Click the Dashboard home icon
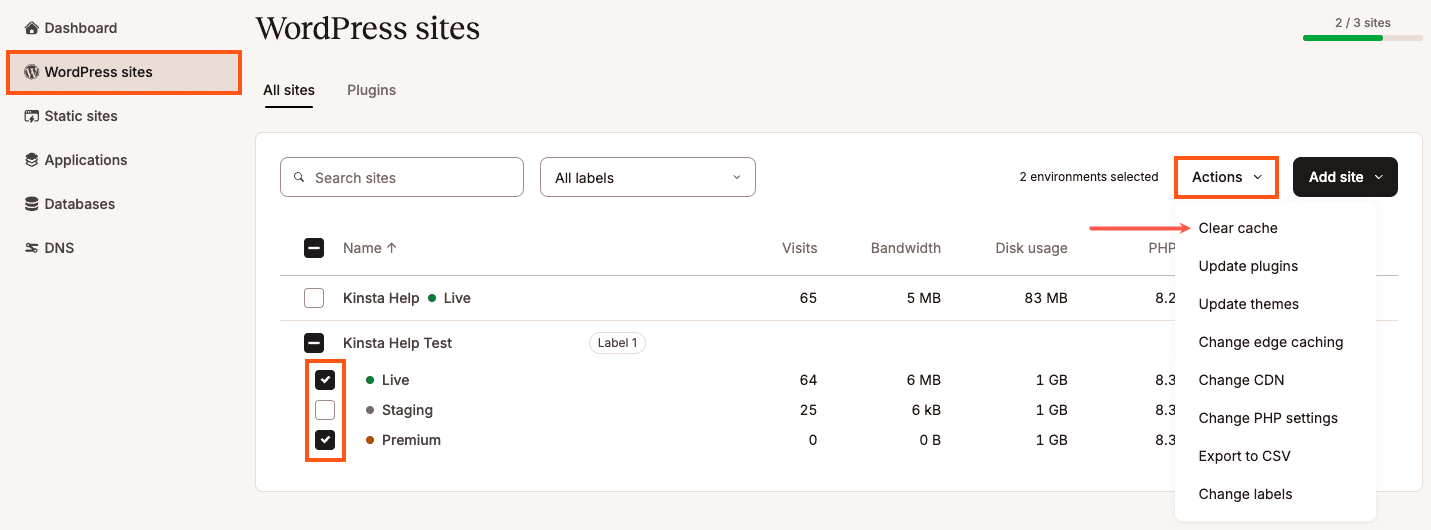The image size is (1431, 530). point(32,28)
